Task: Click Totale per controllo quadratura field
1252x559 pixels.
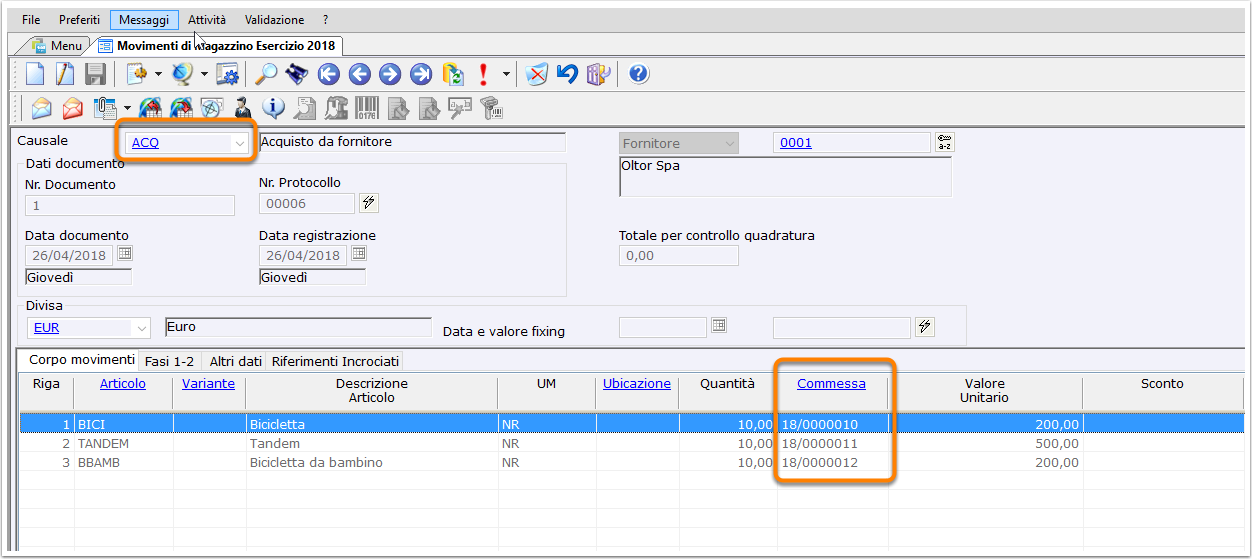Action: click(678, 256)
